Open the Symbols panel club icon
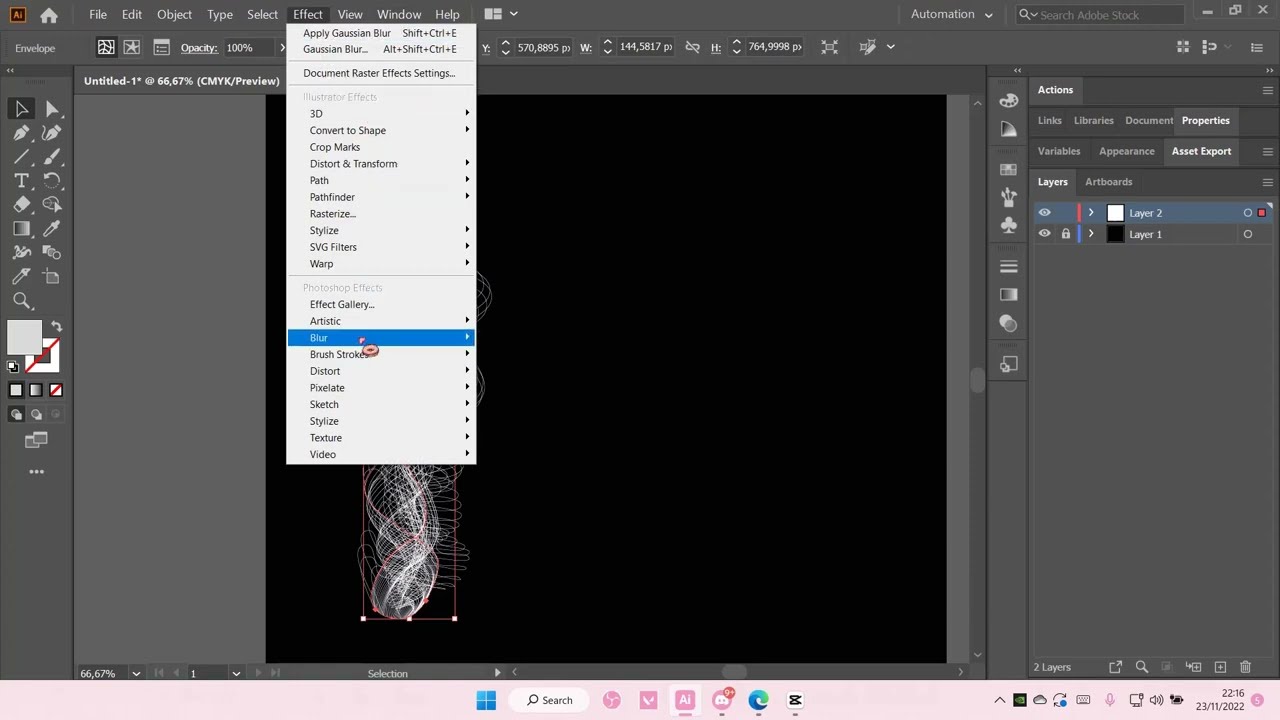The height and width of the screenshot is (720, 1280). click(1008, 226)
